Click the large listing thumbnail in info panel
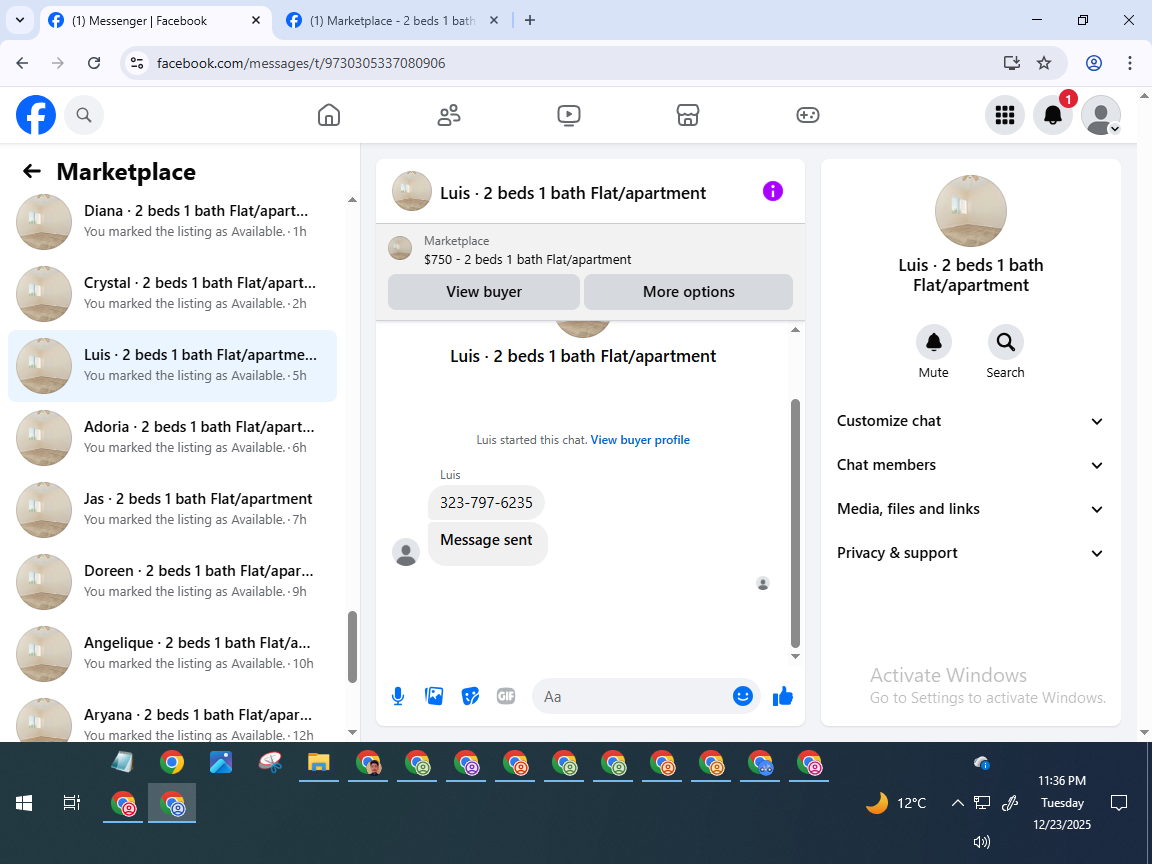Screen dimensions: 1152x864 point(971,211)
